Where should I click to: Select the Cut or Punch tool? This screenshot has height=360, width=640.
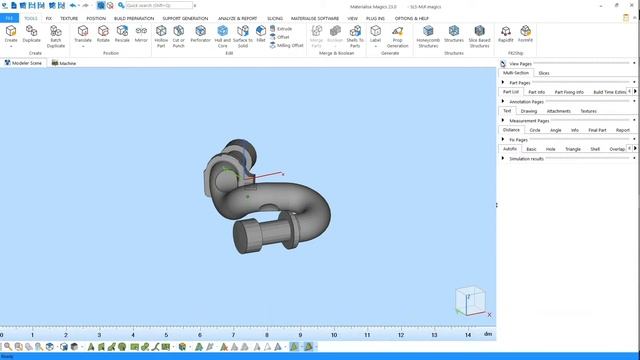coord(178,36)
